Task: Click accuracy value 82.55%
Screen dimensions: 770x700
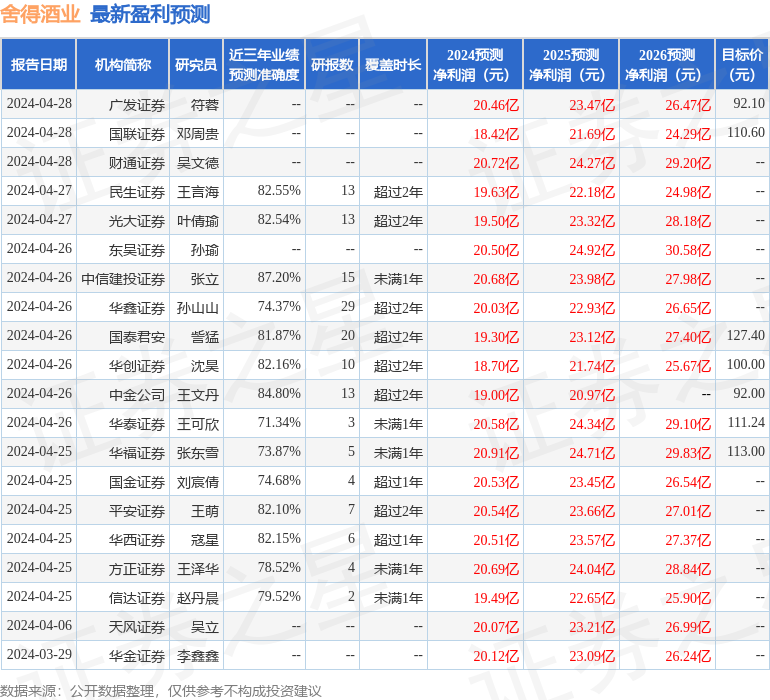Action: 279,190
